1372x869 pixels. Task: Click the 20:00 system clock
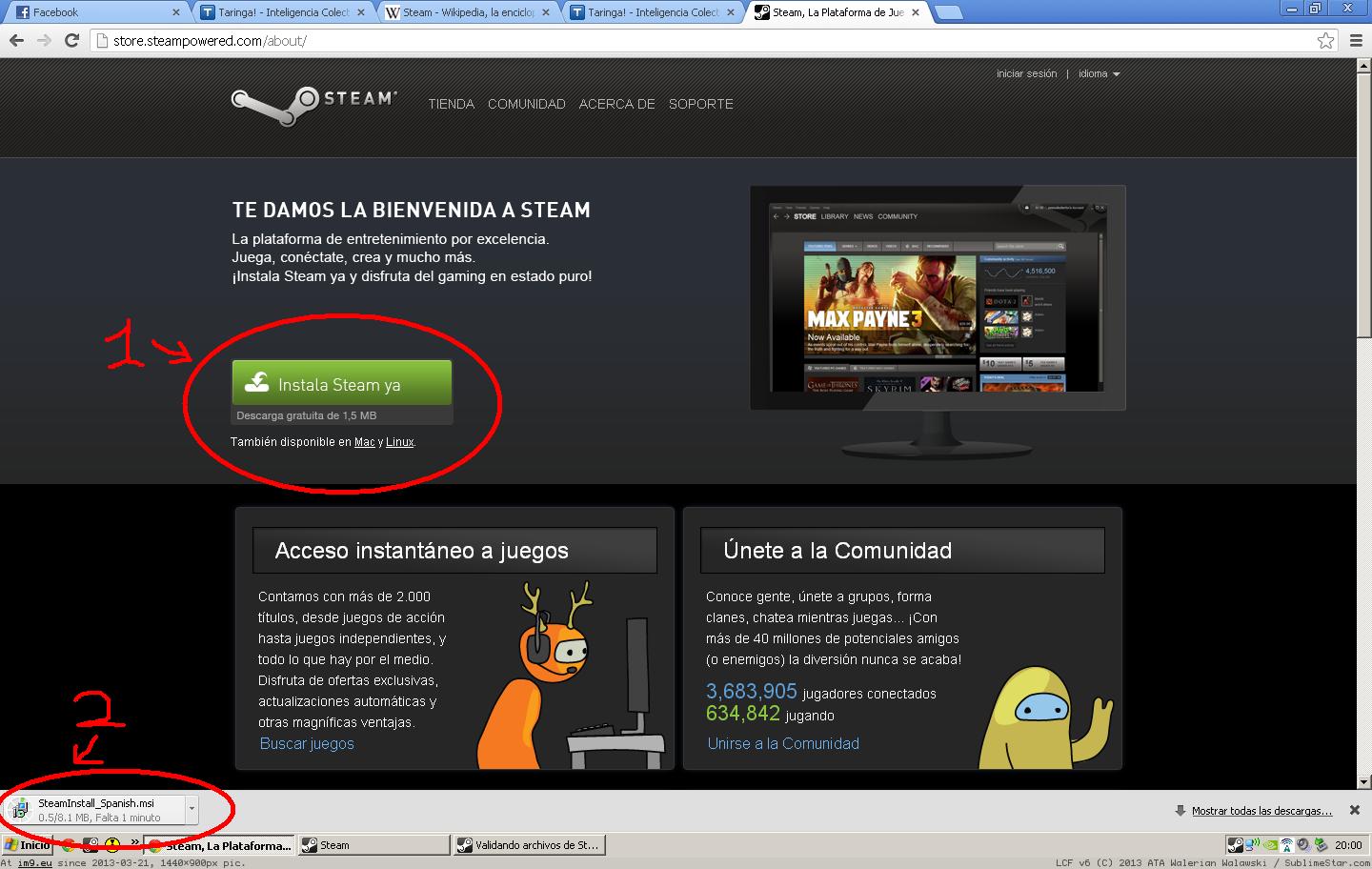tap(1348, 845)
